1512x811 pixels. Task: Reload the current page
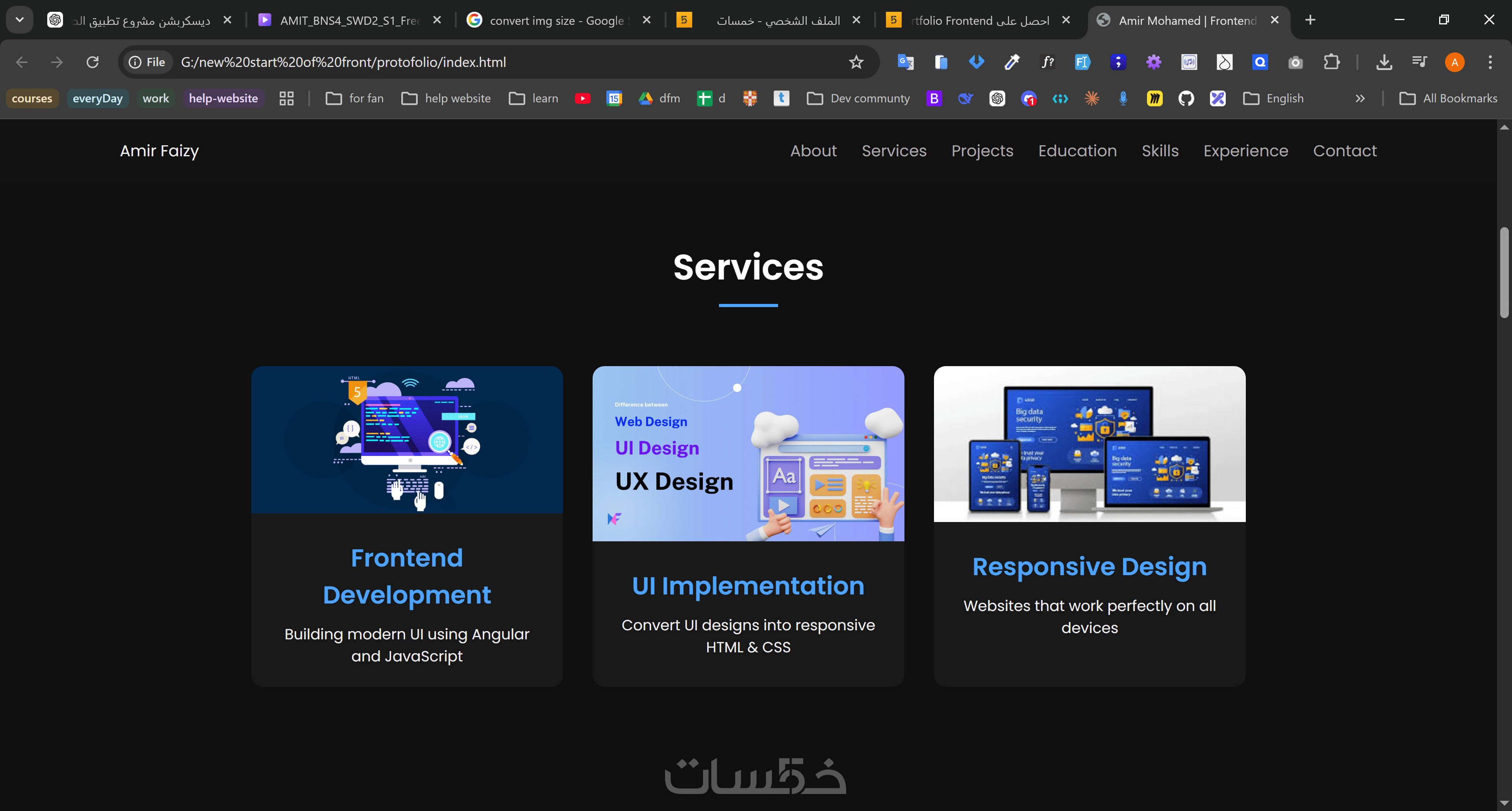pyautogui.click(x=93, y=62)
